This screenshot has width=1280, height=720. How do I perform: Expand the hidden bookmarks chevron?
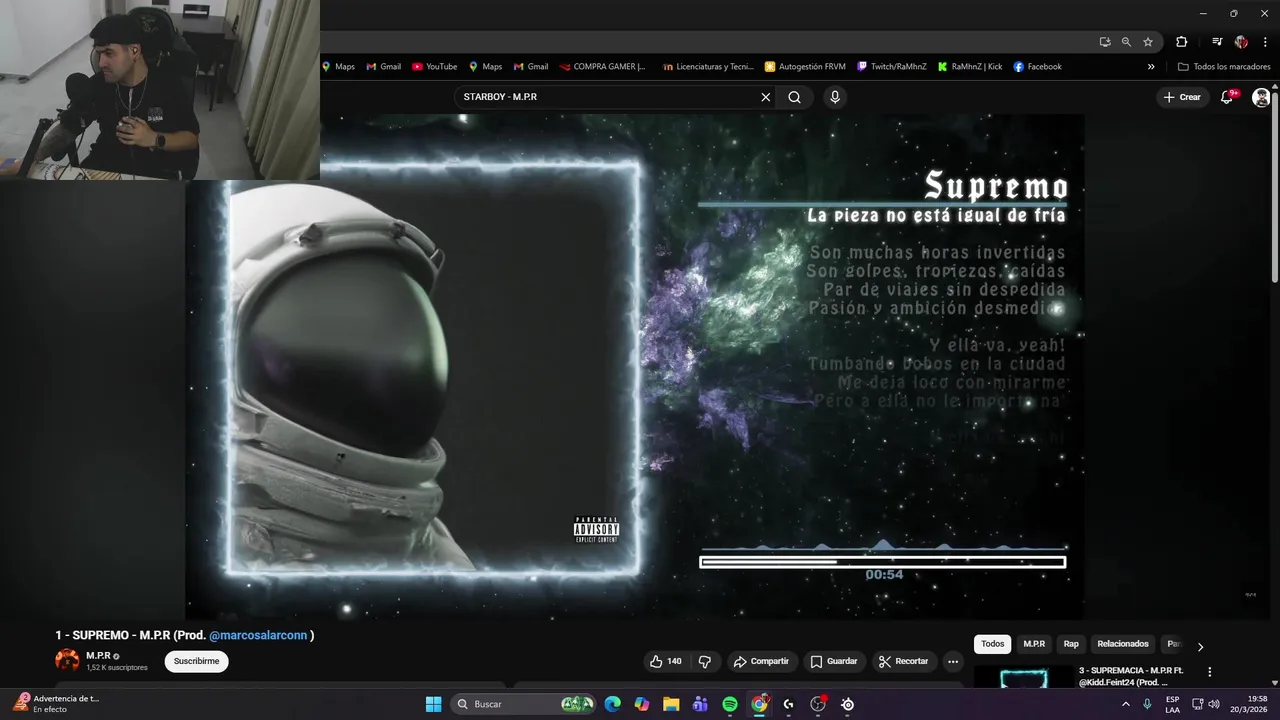coord(1151,67)
